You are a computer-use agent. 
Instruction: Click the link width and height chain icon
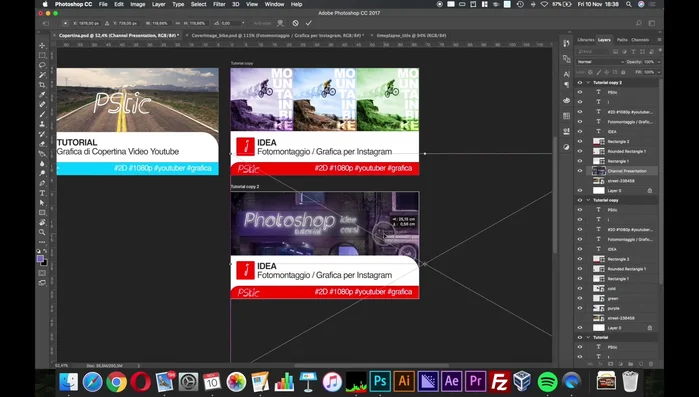pyautogui.click(x=178, y=23)
